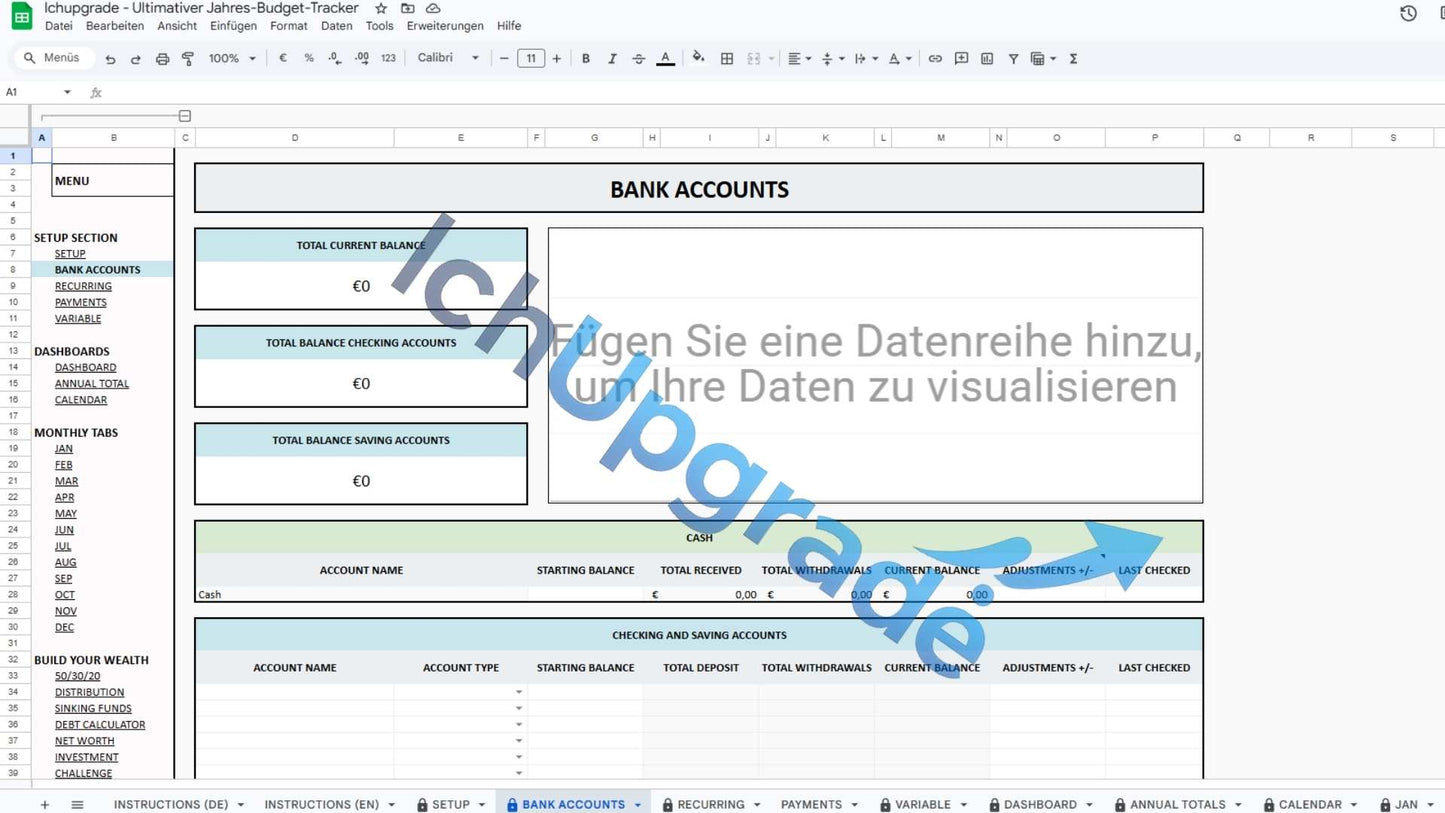Open the Daten menu
This screenshot has width=1445, height=813.
point(336,26)
